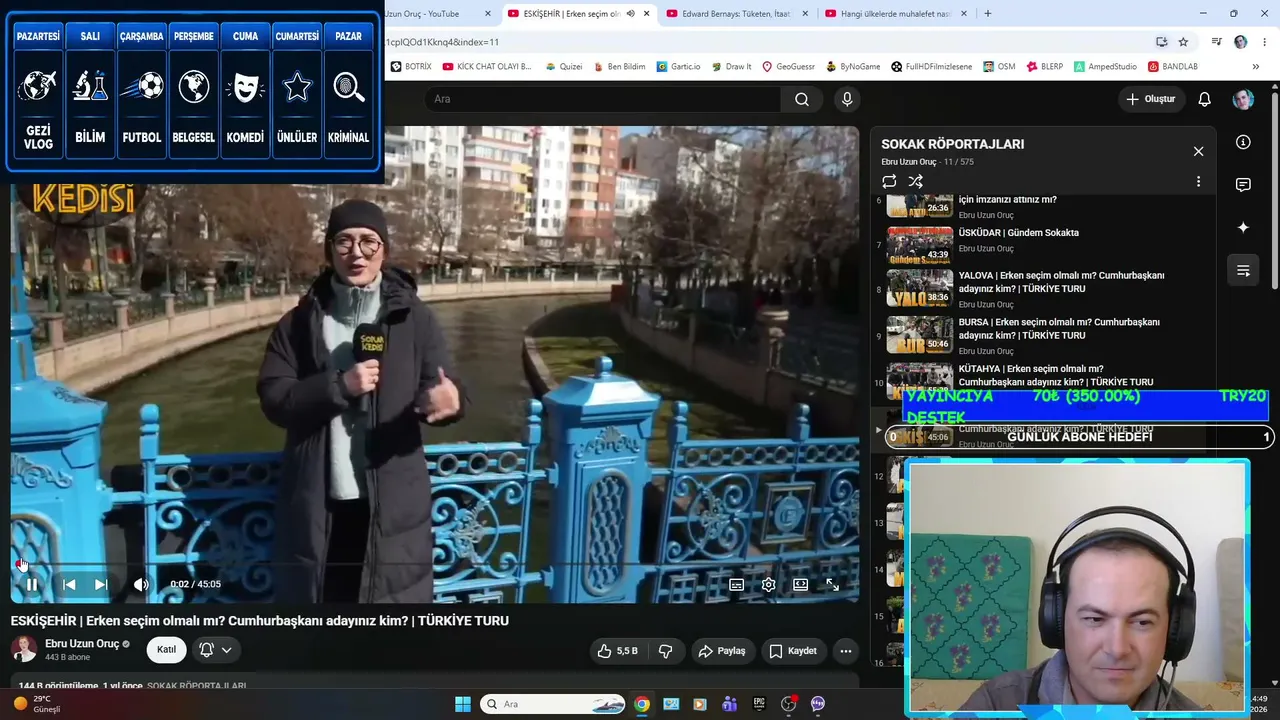
Task: Start voice search with the microphone
Action: (847, 99)
